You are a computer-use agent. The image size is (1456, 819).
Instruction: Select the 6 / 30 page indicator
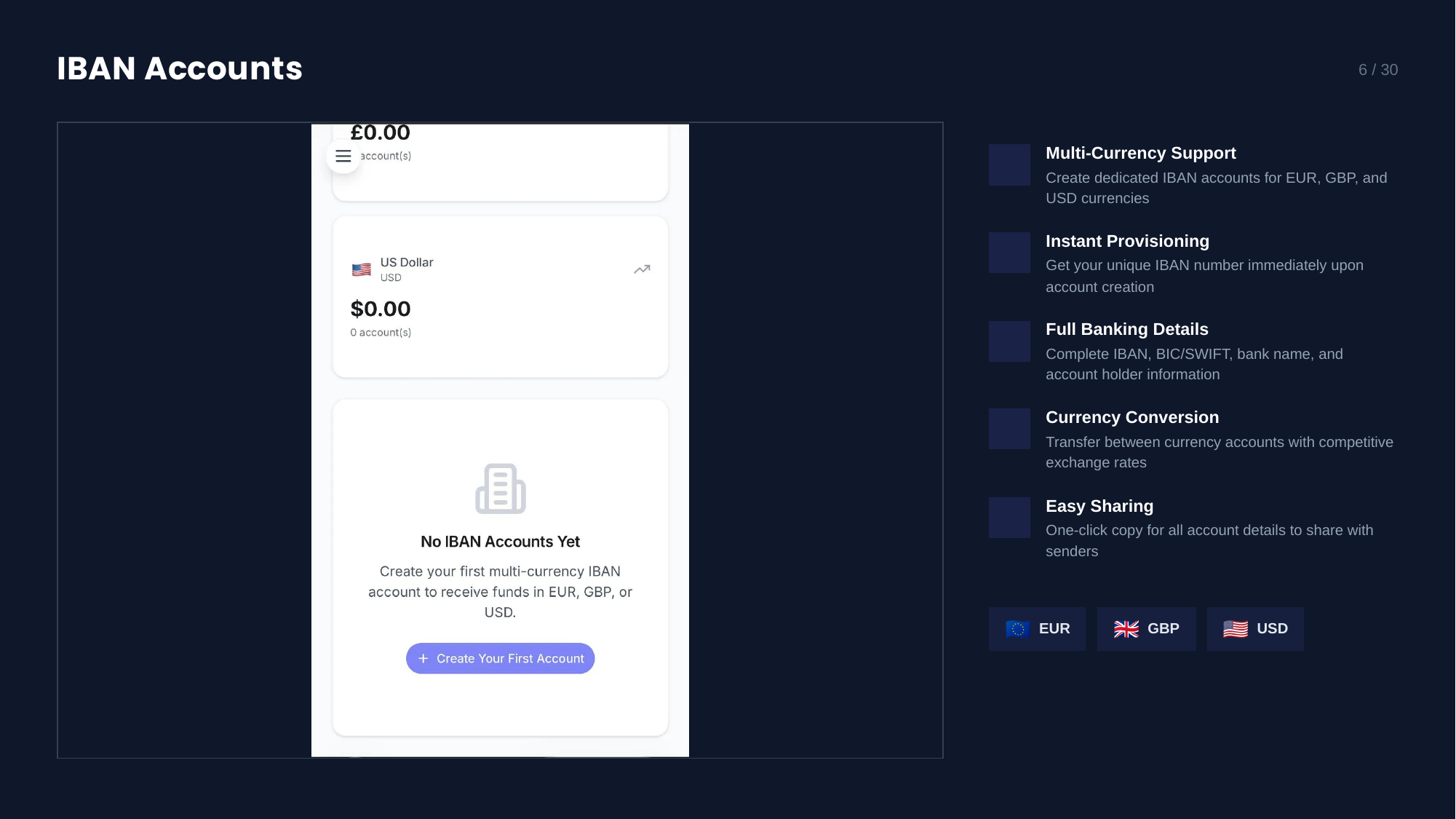click(1377, 70)
